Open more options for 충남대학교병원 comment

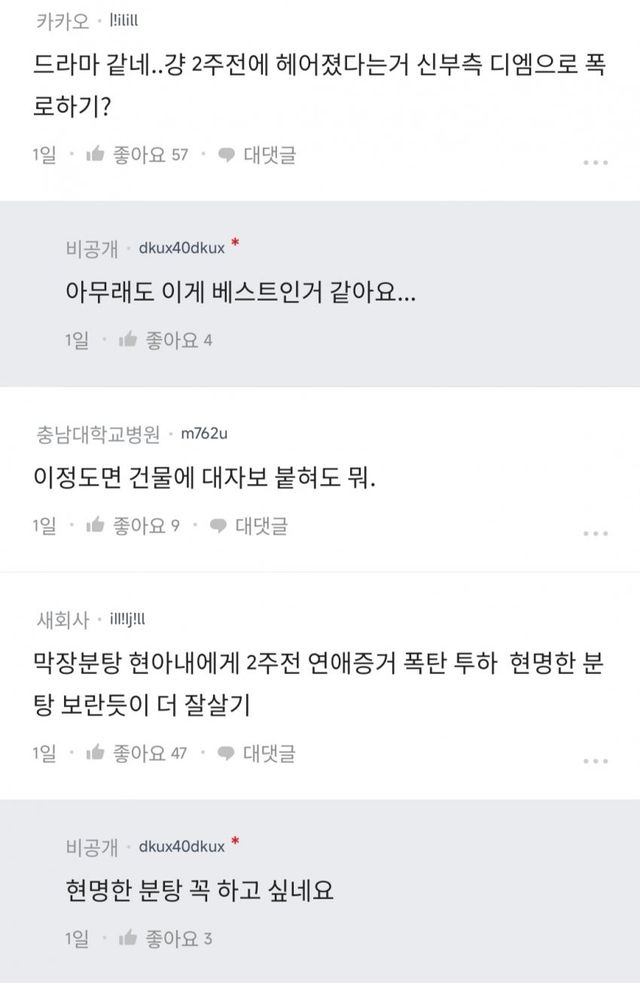[595, 531]
